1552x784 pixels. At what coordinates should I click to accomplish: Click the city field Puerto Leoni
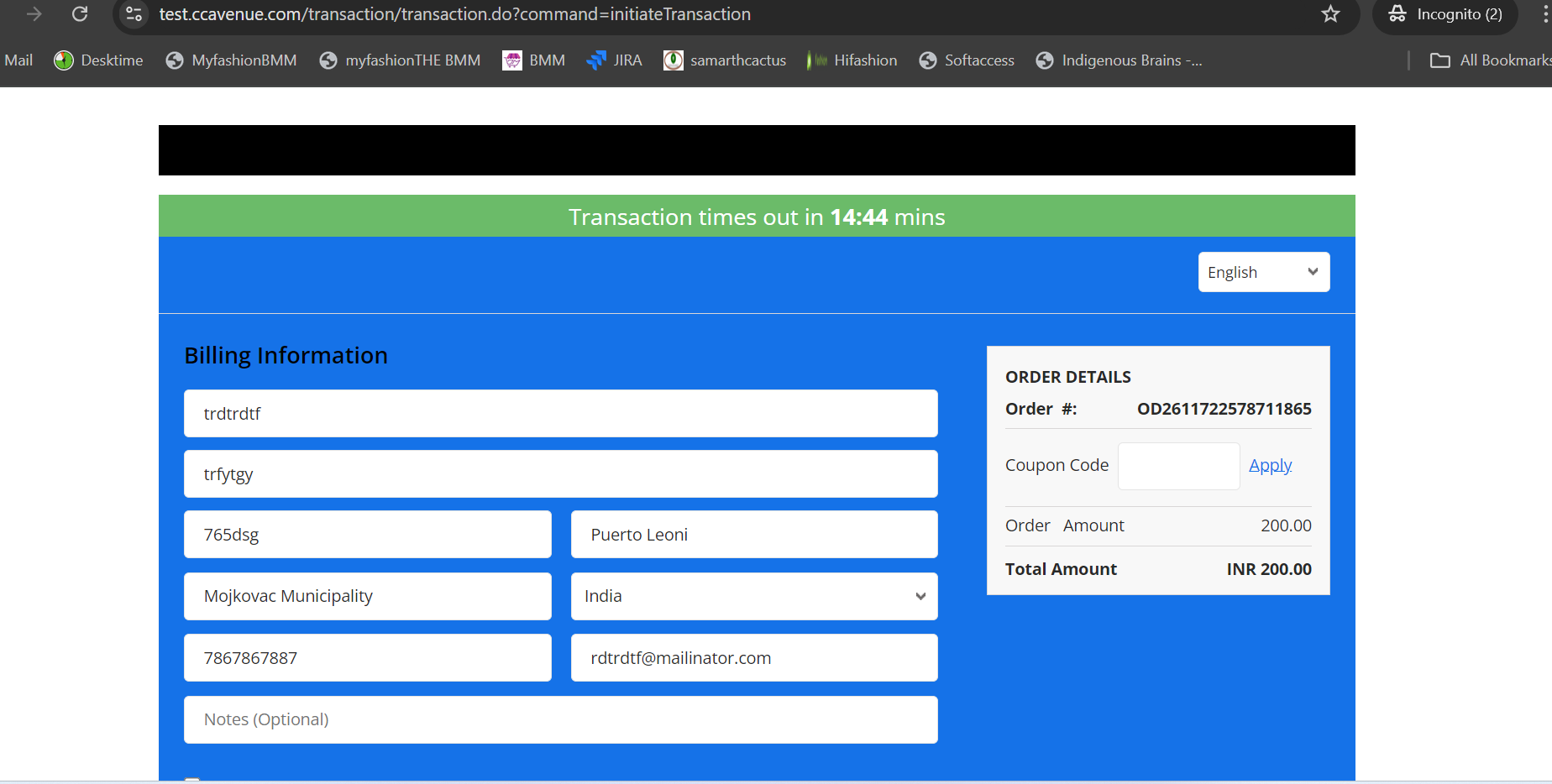tap(754, 534)
